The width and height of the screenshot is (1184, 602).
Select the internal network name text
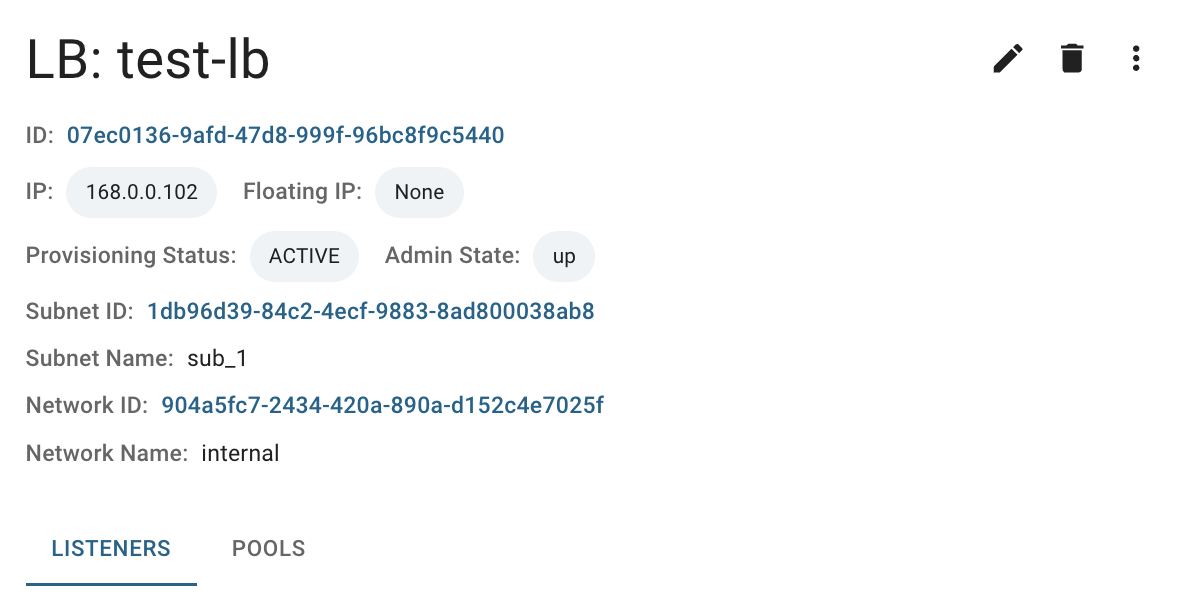(240, 453)
